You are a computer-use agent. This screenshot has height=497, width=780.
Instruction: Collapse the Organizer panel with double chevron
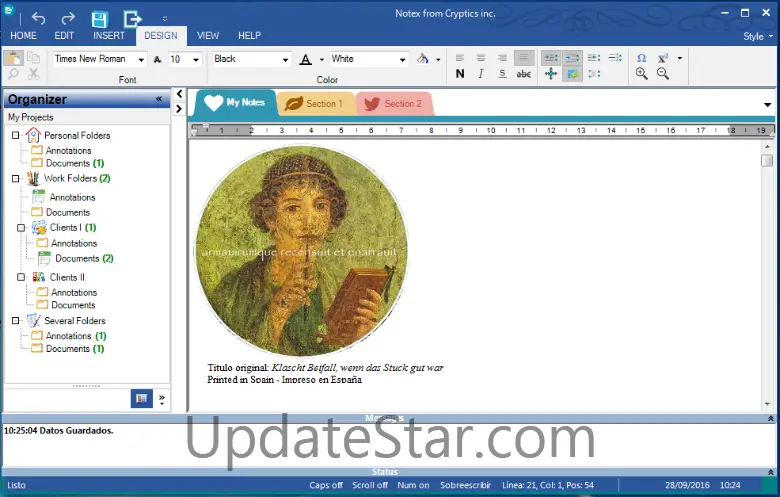tap(159, 99)
